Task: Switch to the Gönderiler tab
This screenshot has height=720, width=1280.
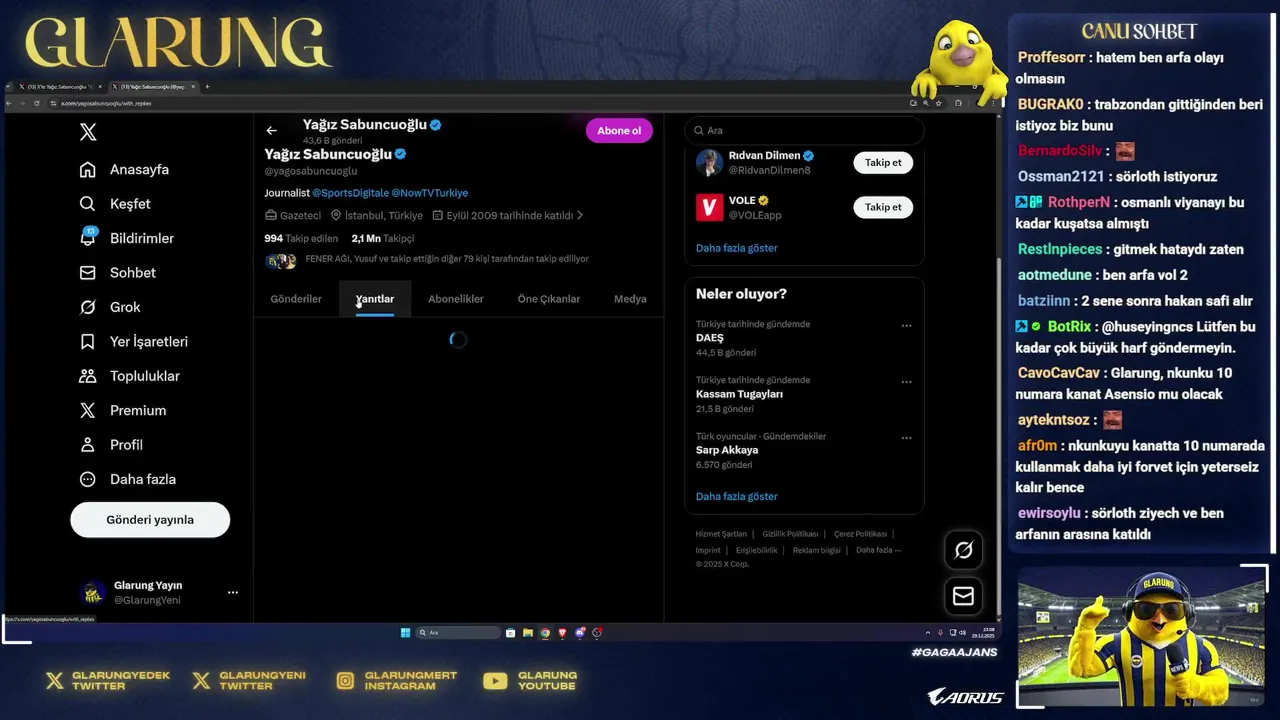Action: click(x=296, y=299)
